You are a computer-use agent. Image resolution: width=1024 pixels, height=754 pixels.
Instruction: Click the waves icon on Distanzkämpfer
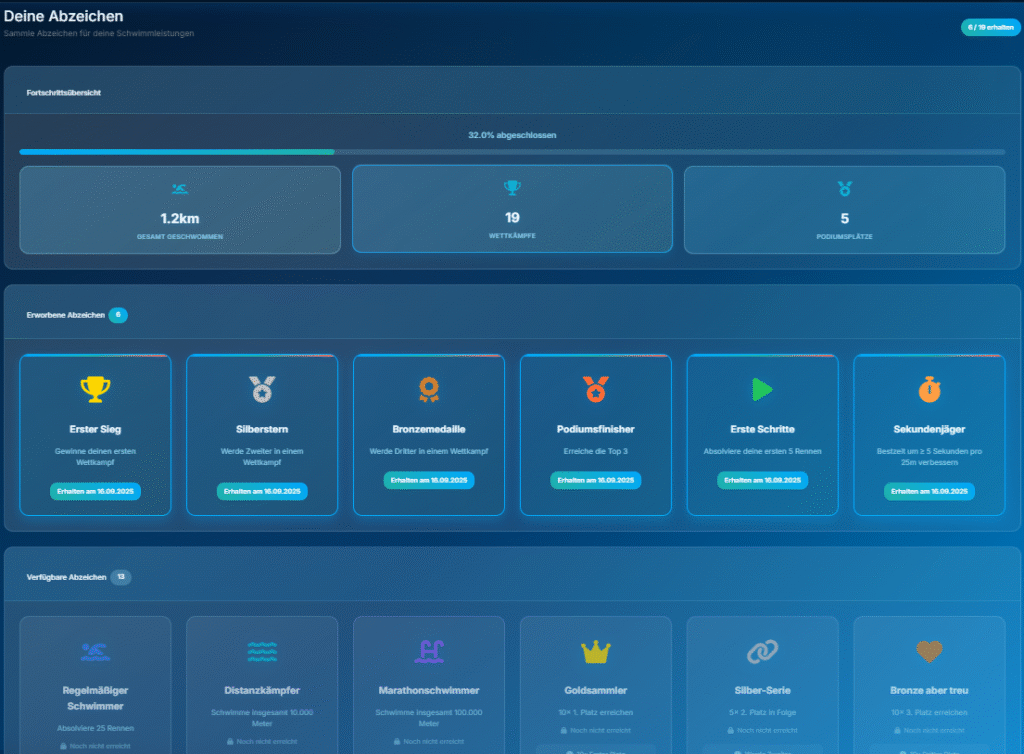coord(262,652)
